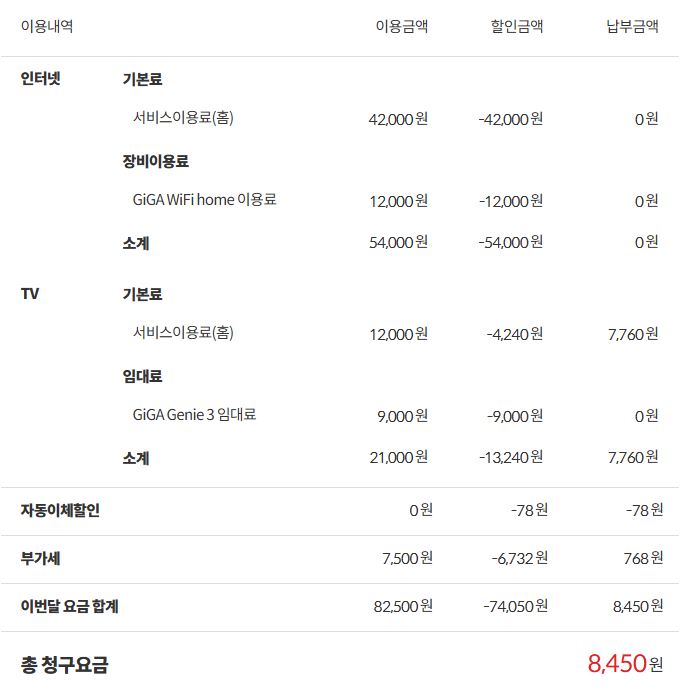Image resolution: width=683 pixels, height=692 pixels.
Task: Click the 임대료 subheading
Action: click(x=142, y=376)
